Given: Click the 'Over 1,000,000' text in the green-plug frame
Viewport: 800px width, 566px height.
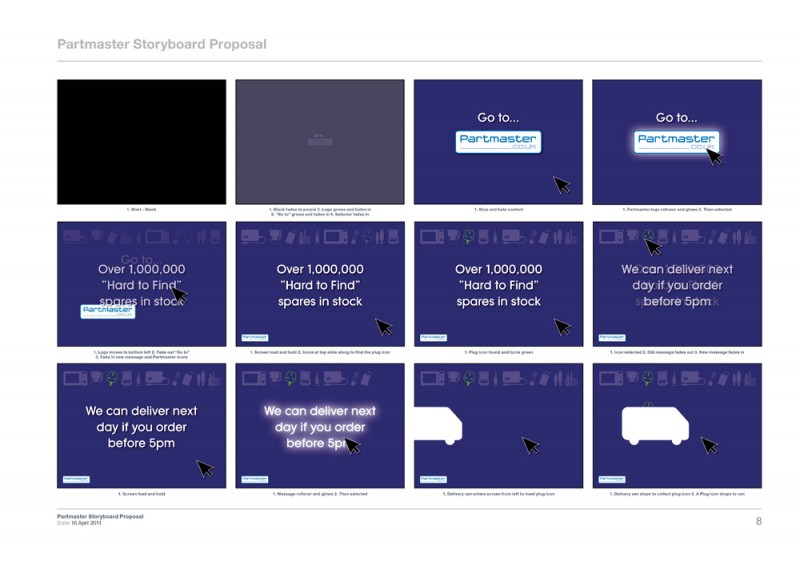Looking at the screenshot, I should 498,269.
